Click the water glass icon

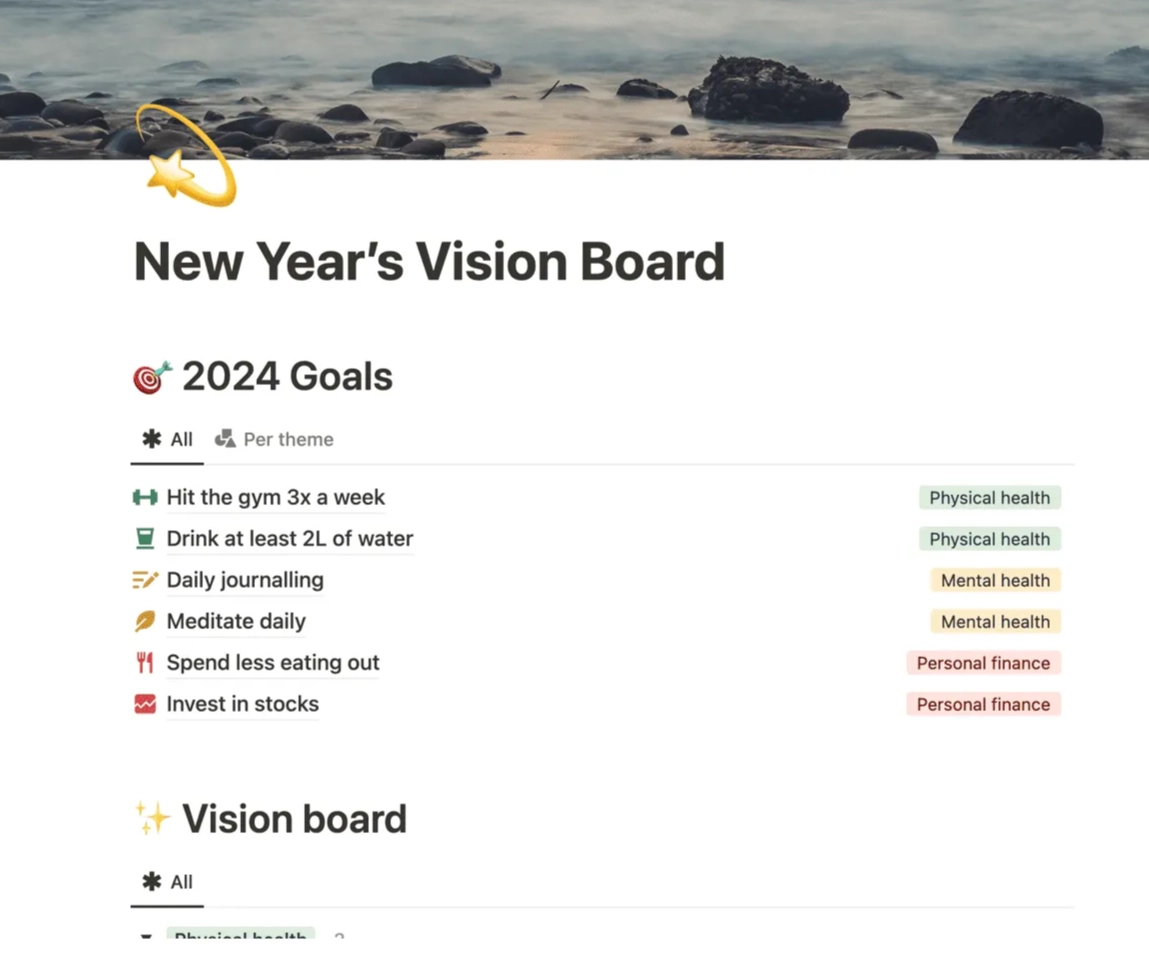pos(145,539)
